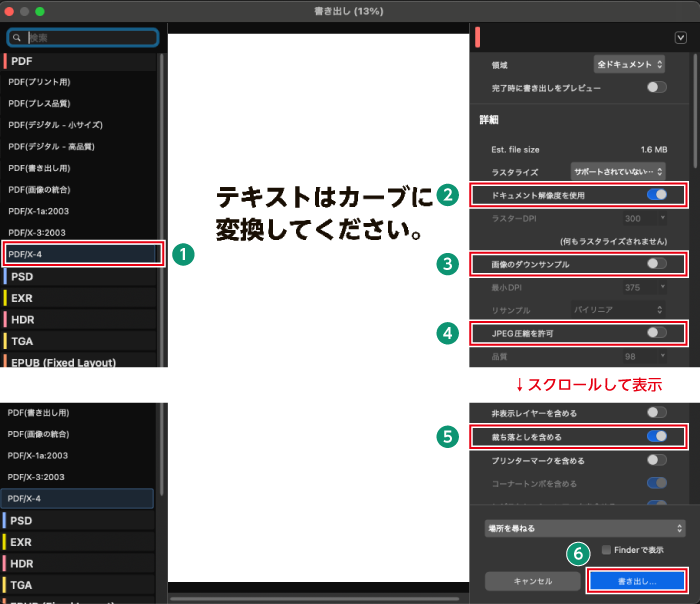700x604 pixels.
Task: Select the PSD format category in upper list
Action: pos(81,276)
